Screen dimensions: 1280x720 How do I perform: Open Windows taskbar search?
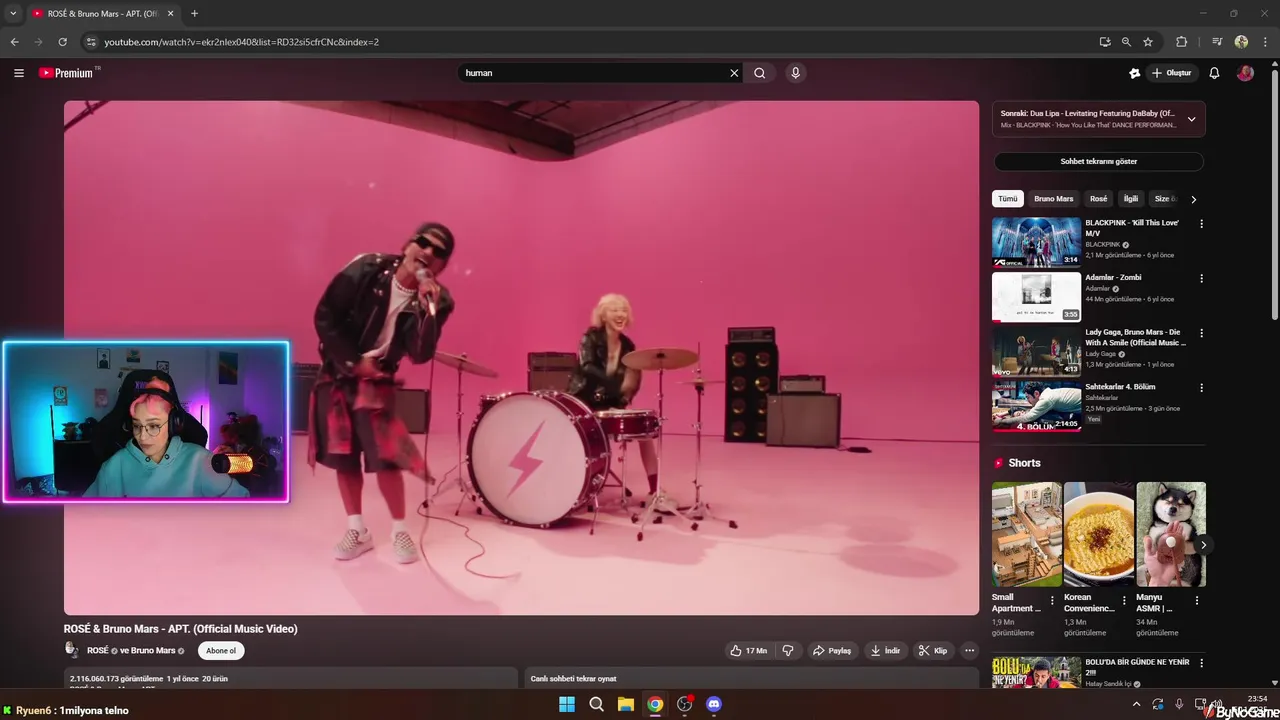tap(596, 704)
